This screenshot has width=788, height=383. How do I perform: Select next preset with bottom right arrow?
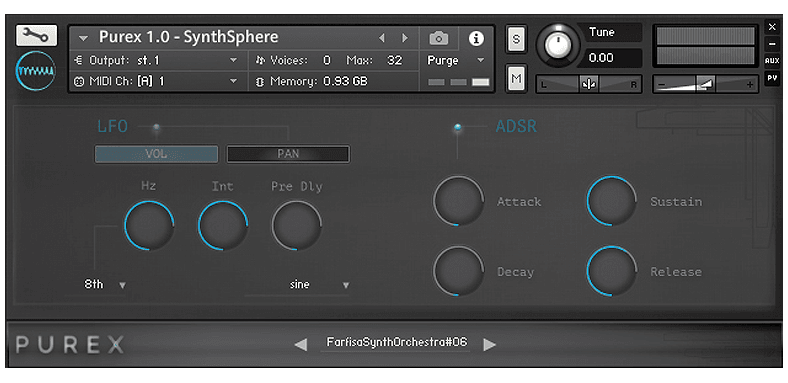(x=489, y=344)
